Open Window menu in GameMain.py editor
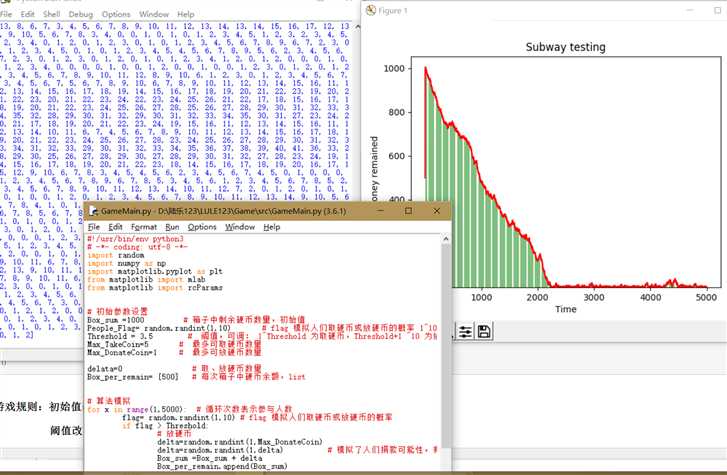Viewport: 727px width, 475px height. coord(240,227)
